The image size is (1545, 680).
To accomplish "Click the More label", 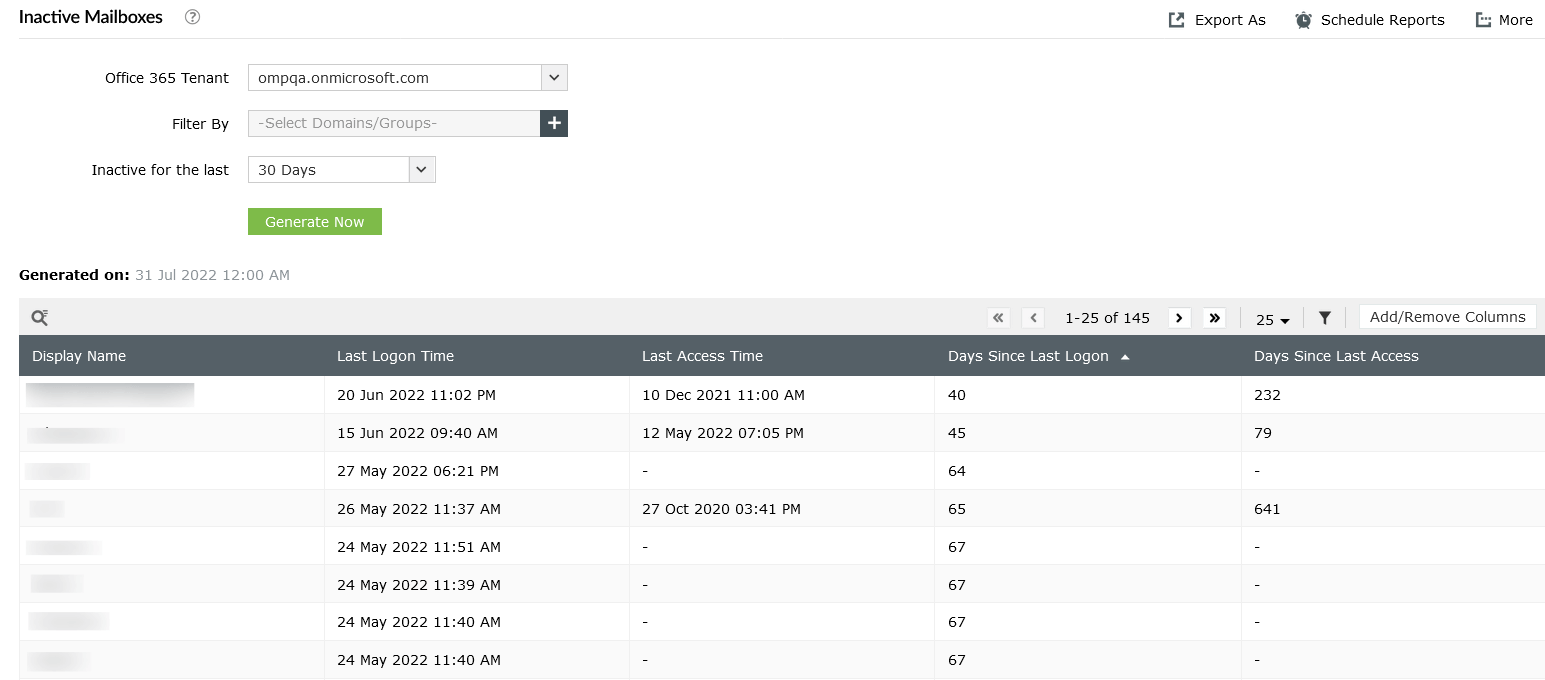I will tap(1515, 20).
